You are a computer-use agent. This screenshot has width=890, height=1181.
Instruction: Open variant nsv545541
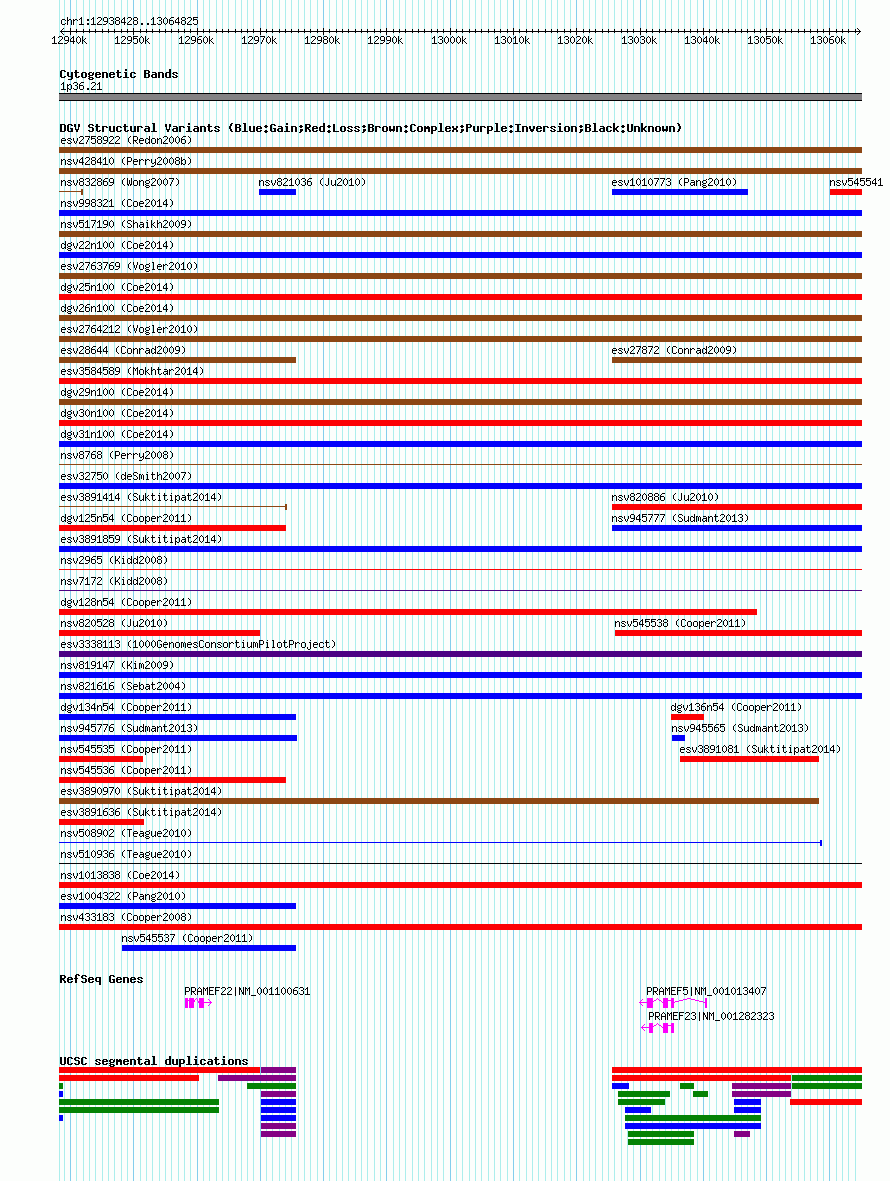856,182
